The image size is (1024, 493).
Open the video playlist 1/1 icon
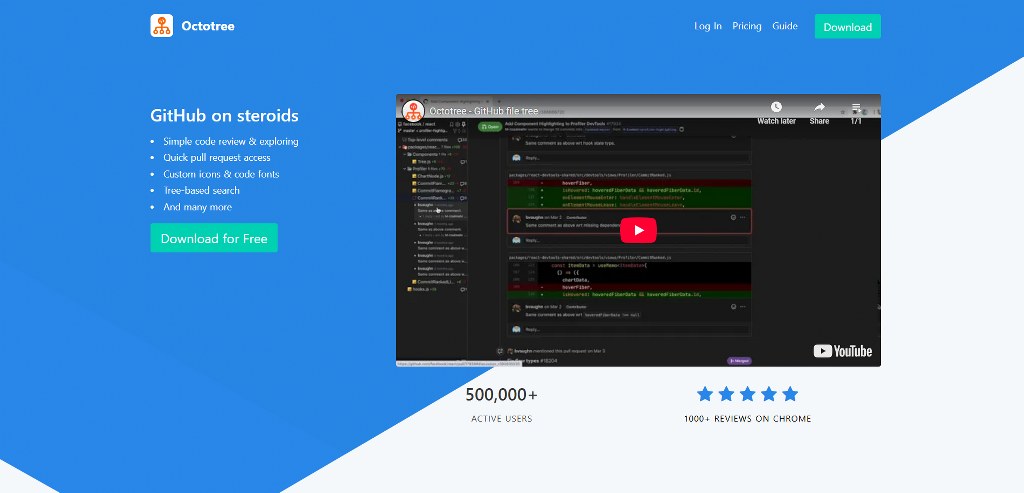[x=856, y=107]
